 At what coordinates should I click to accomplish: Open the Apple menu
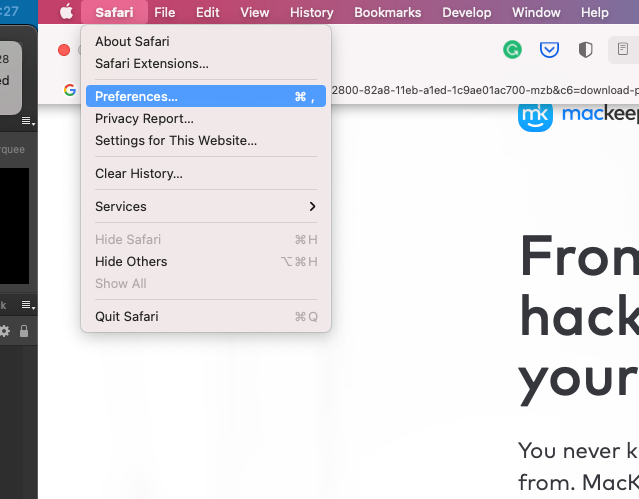point(66,12)
